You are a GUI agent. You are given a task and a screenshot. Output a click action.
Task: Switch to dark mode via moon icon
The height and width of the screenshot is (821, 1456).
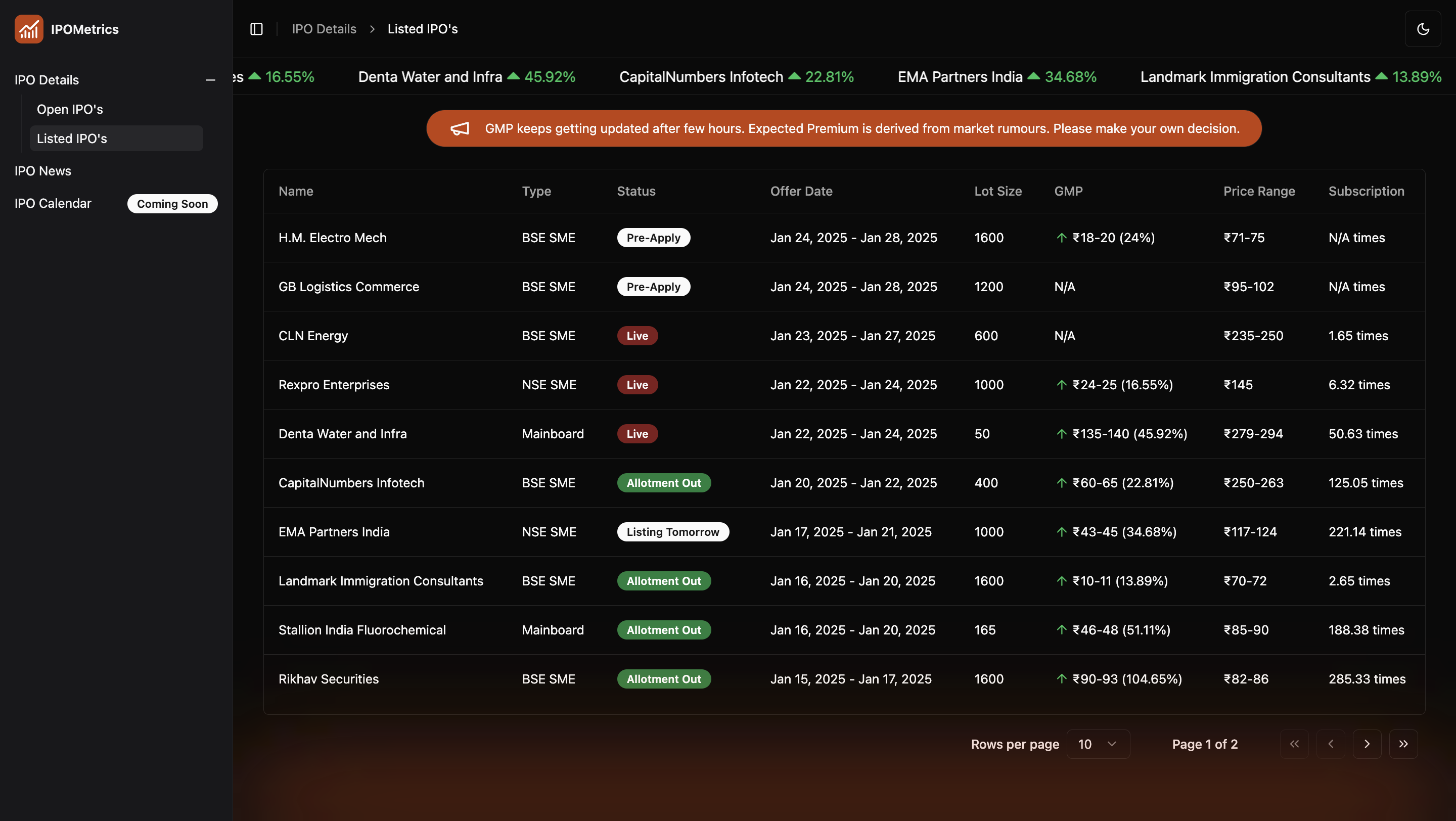pyautogui.click(x=1423, y=29)
